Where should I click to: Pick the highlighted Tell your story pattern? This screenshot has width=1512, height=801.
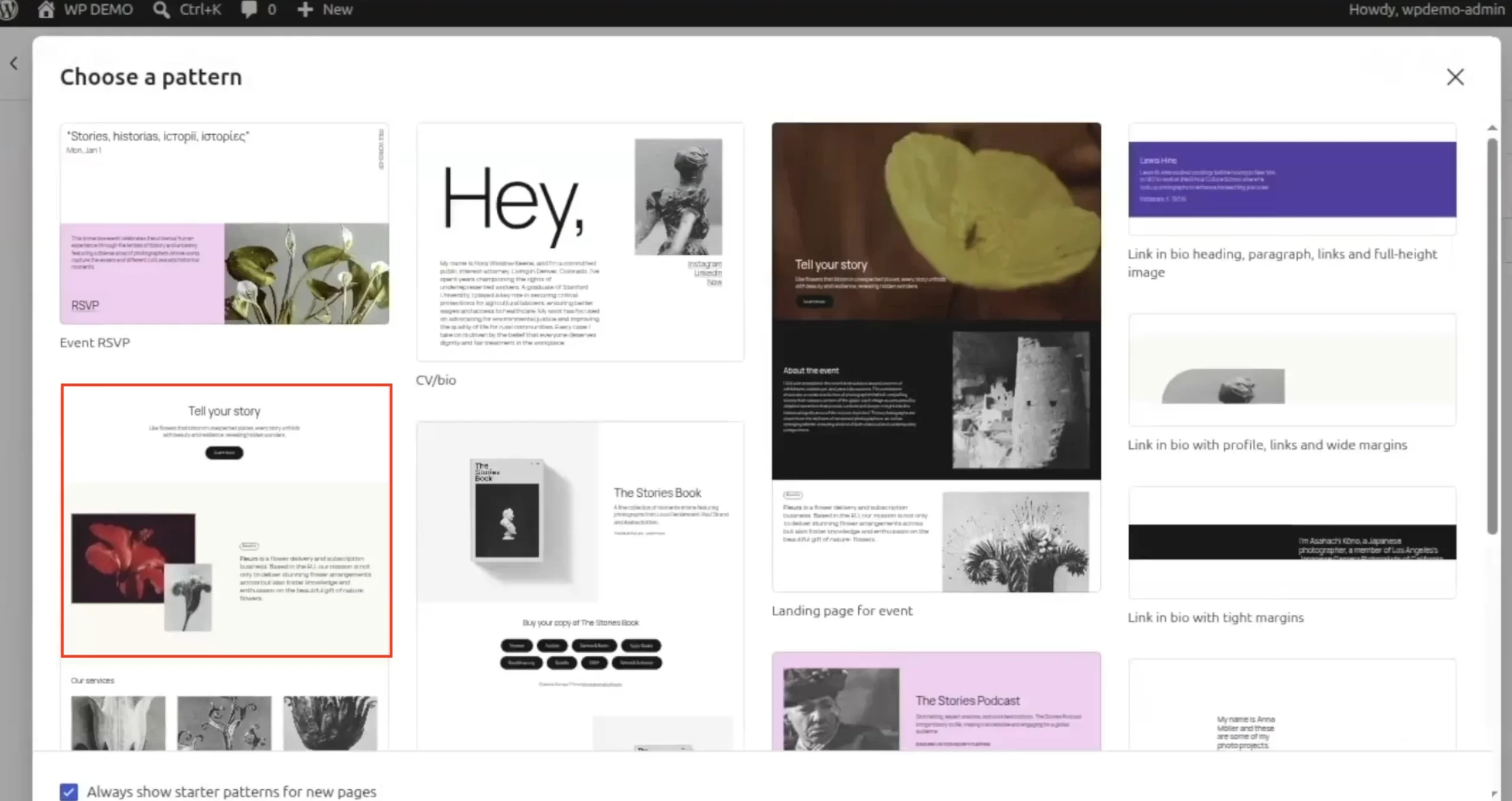[x=226, y=520]
